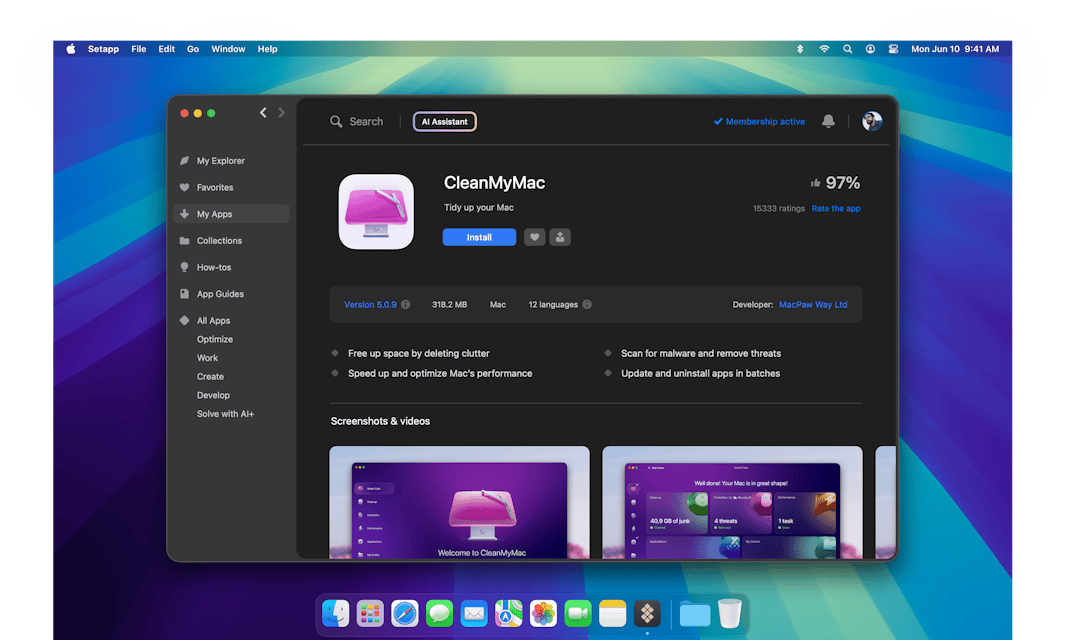
Task: Open the 'Mac is in great shape' screenshot
Action: coord(732,502)
